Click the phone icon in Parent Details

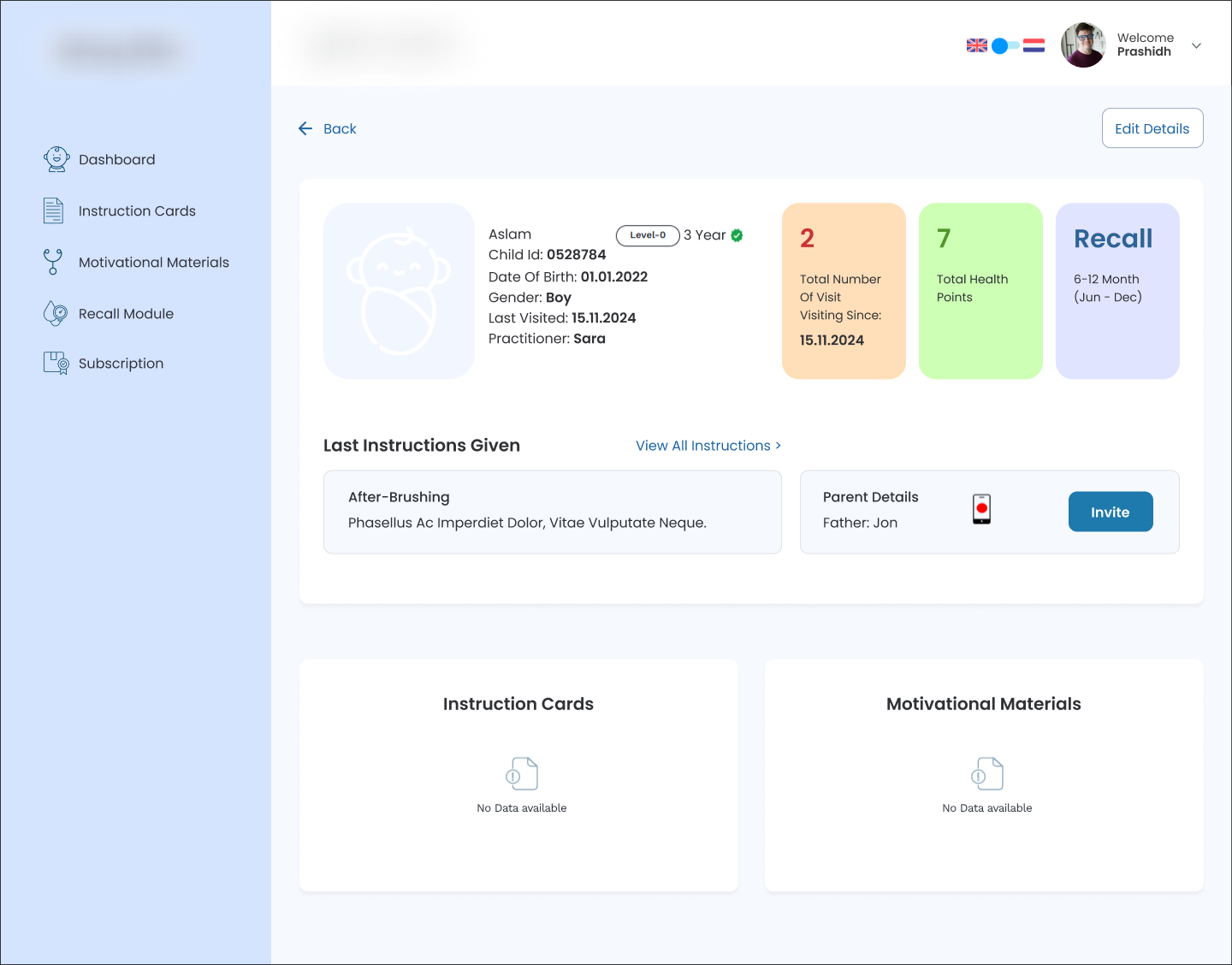click(982, 509)
